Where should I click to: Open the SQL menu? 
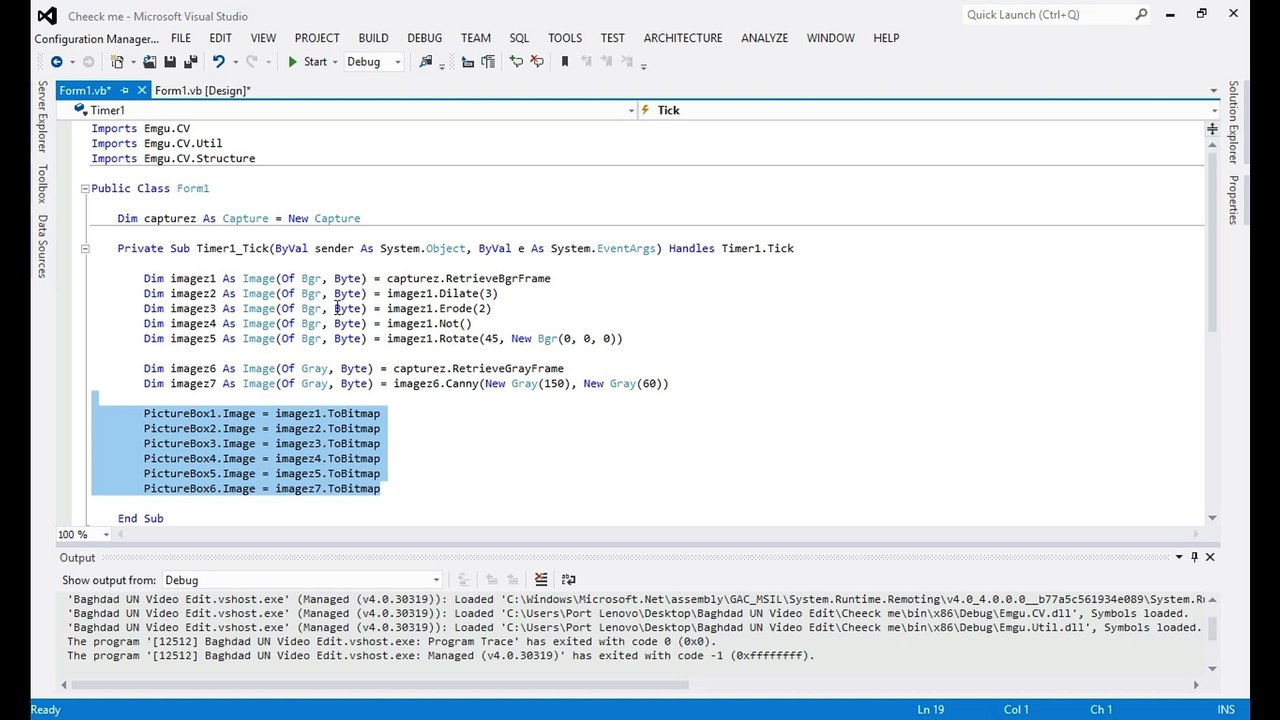coord(519,38)
